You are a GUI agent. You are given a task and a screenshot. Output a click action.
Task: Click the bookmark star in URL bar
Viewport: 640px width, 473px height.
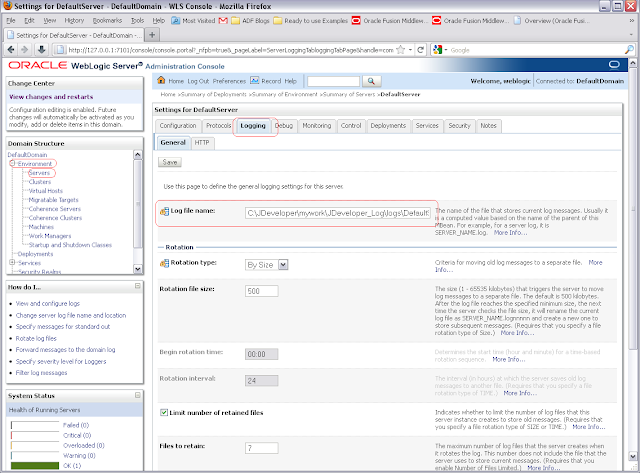401,50
